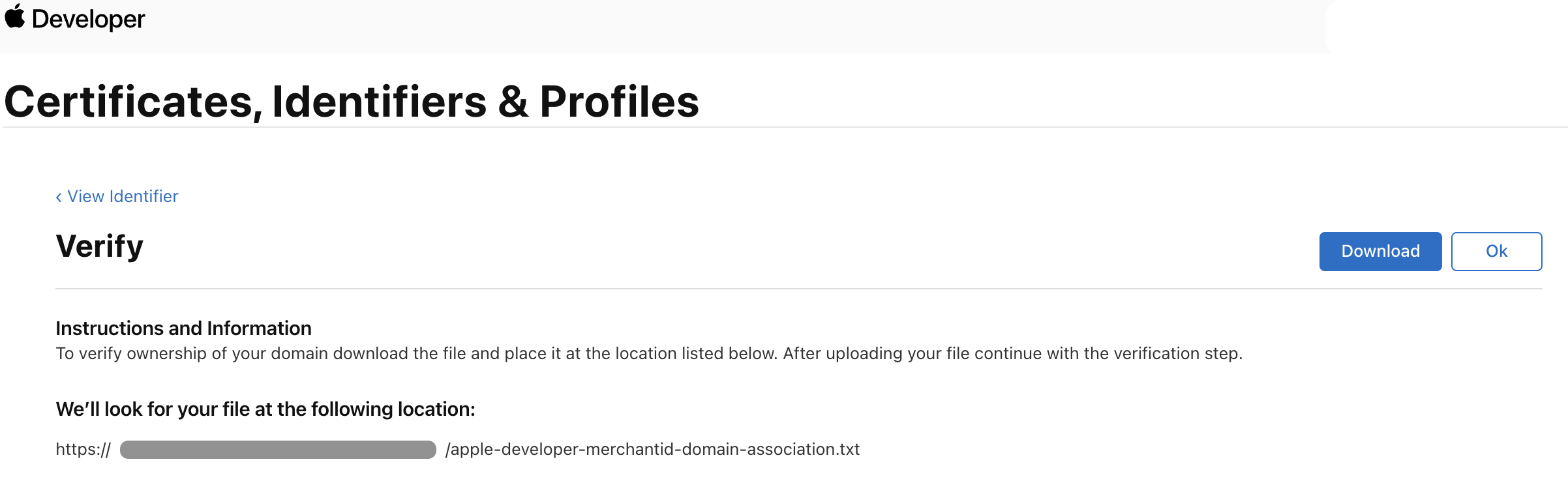
Task: Confirm with the Ok button
Action: 1496,252
